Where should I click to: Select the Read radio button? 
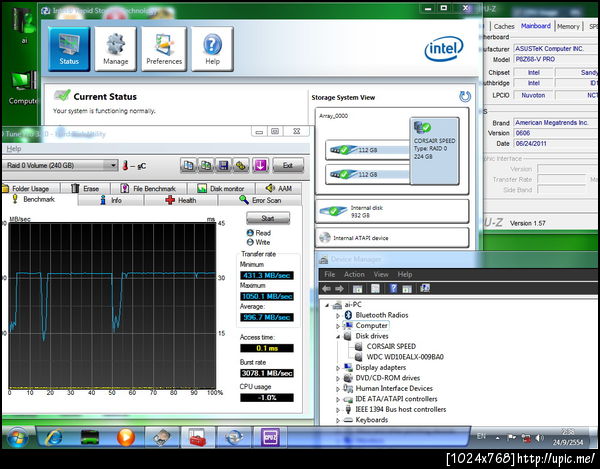249,233
